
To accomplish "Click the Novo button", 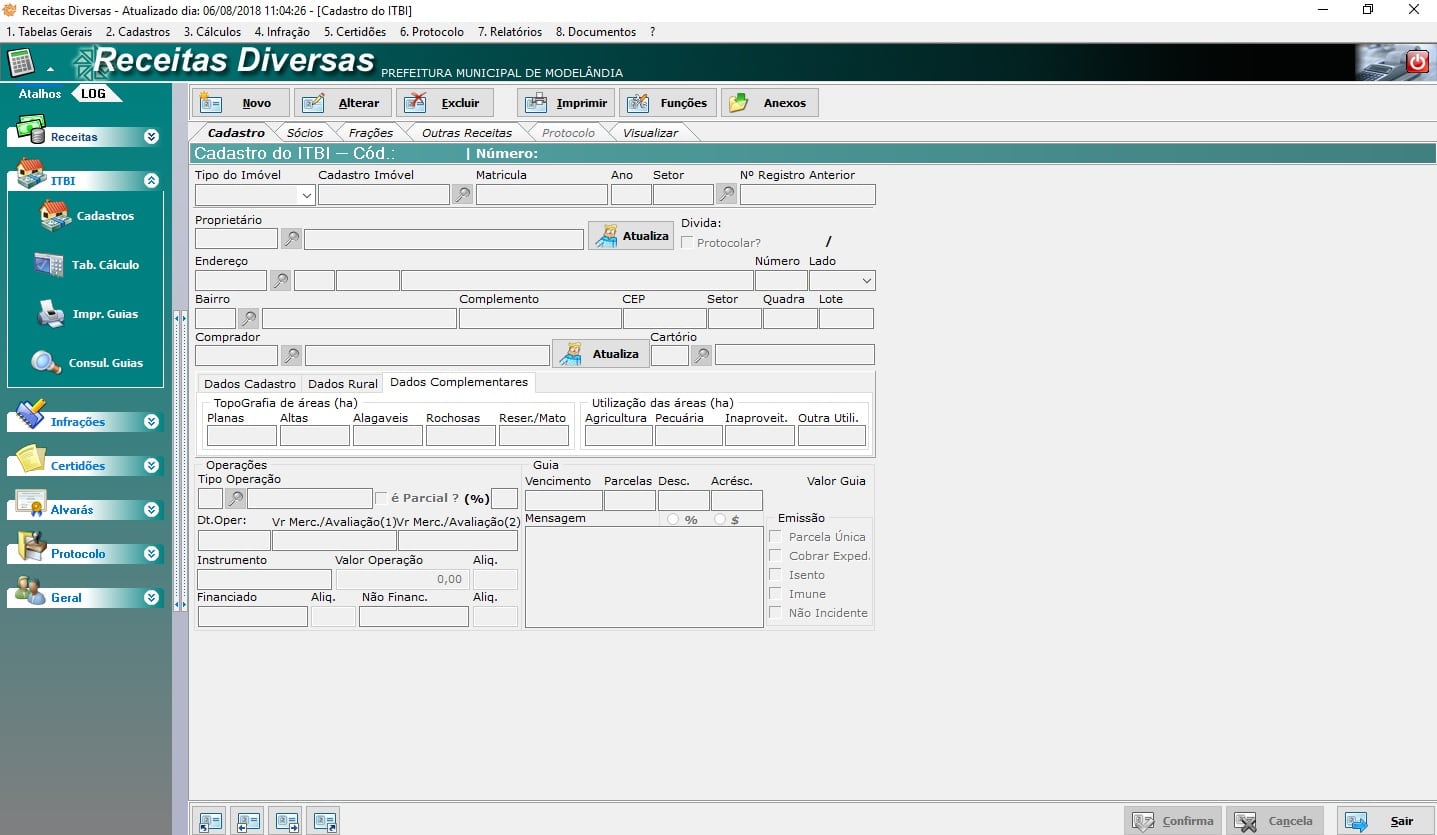I will click(241, 103).
